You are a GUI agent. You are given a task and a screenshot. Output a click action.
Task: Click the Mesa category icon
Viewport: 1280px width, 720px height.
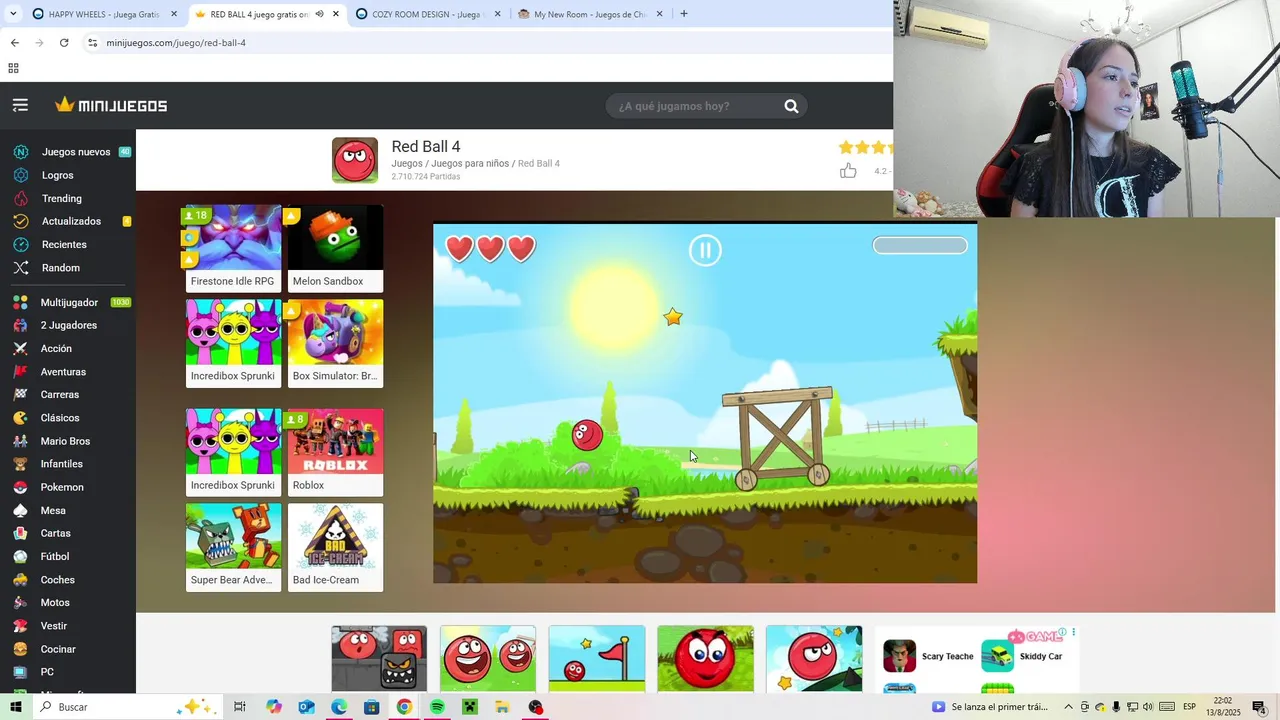tap(20, 510)
